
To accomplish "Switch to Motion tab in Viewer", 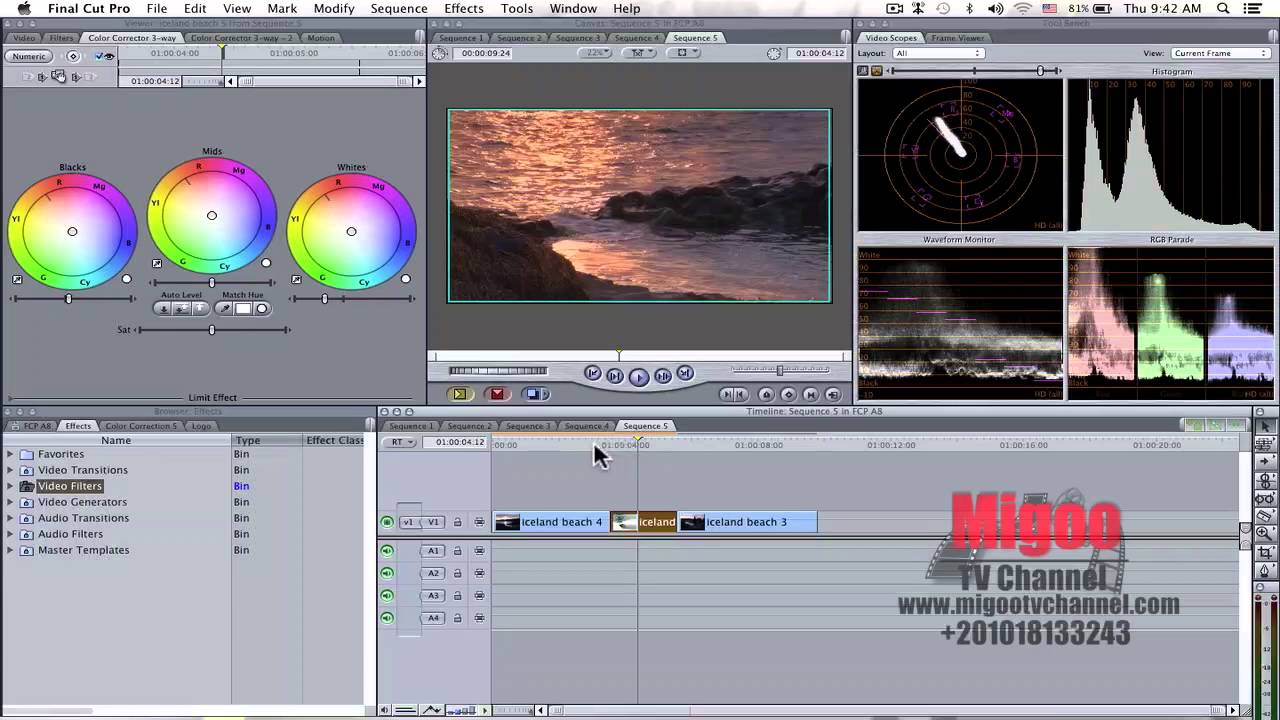I will 321,38.
